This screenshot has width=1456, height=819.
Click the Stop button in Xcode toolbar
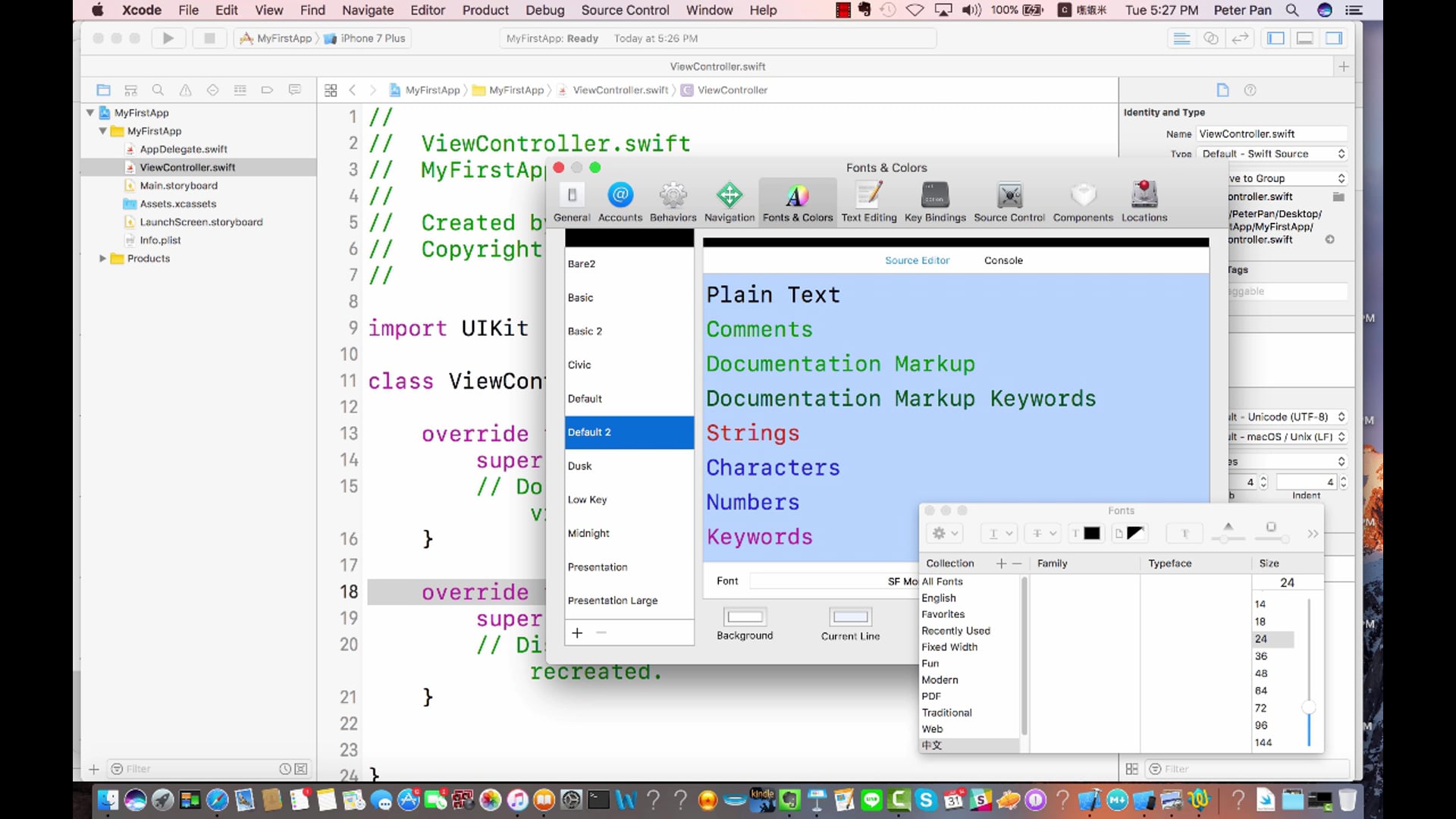tap(209, 38)
